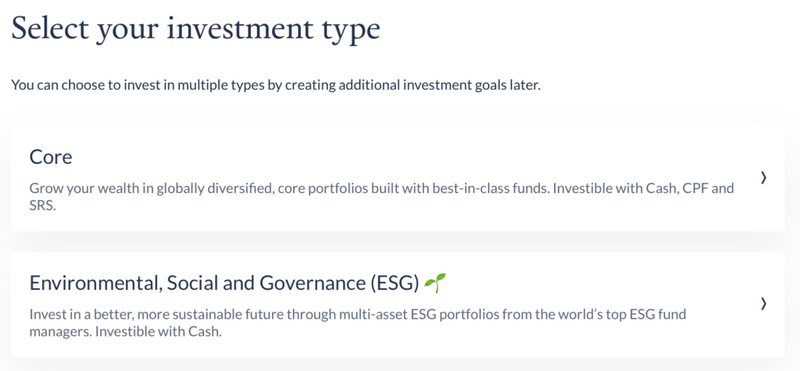Viewport: 800px width, 371px height.
Task: Click the "Core" card title
Action: tap(51, 157)
